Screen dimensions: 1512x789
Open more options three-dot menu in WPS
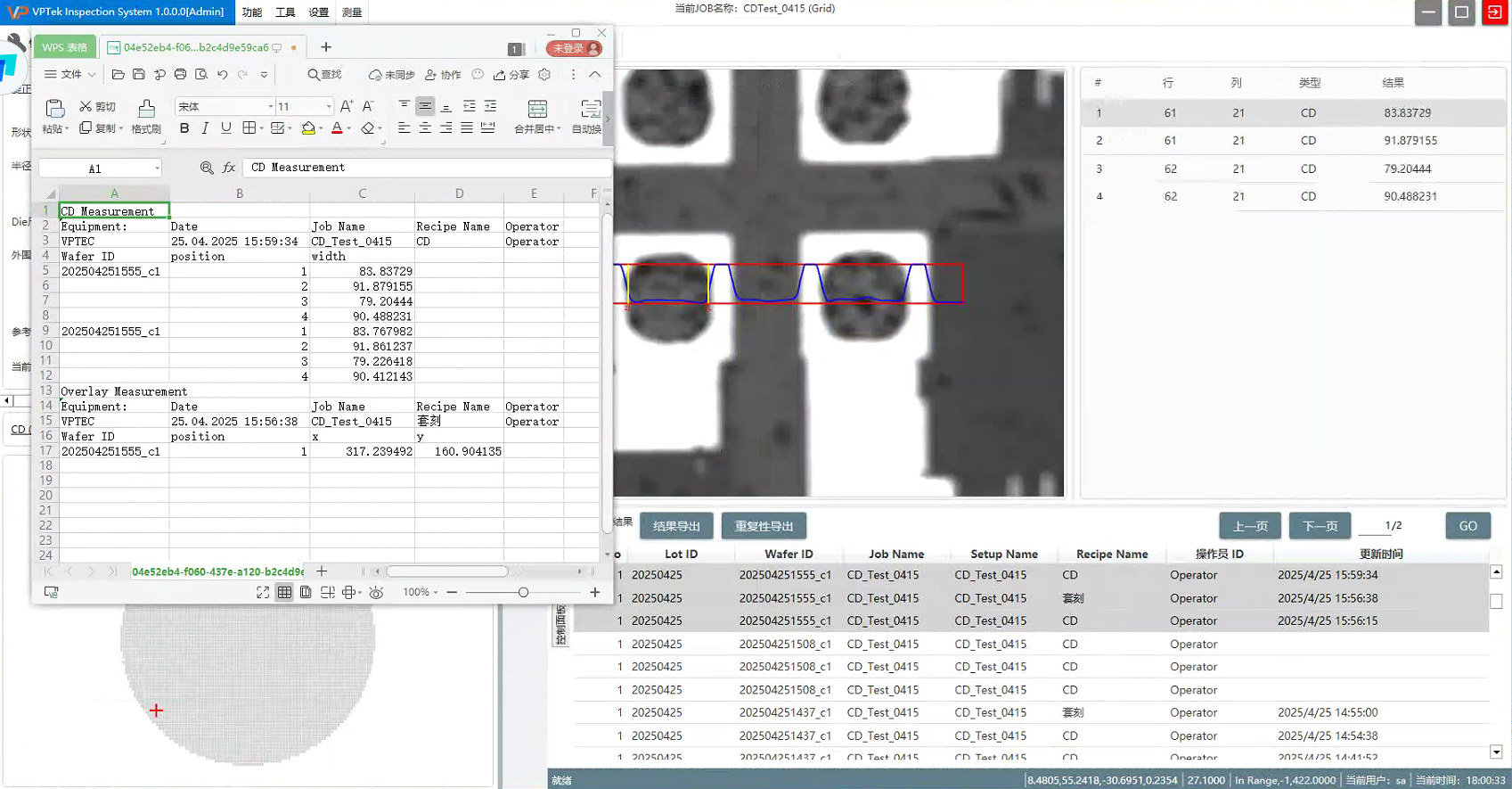[x=573, y=75]
